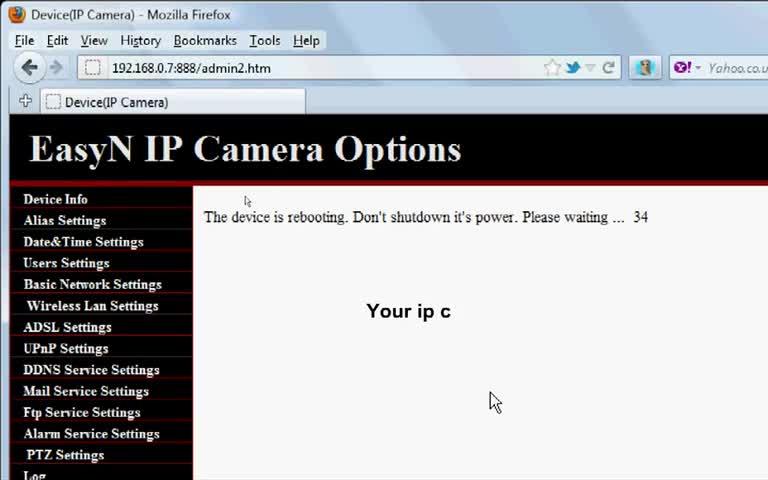Focus the Yahoo search field
Screen dimensions: 768x480
pos(737,68)
